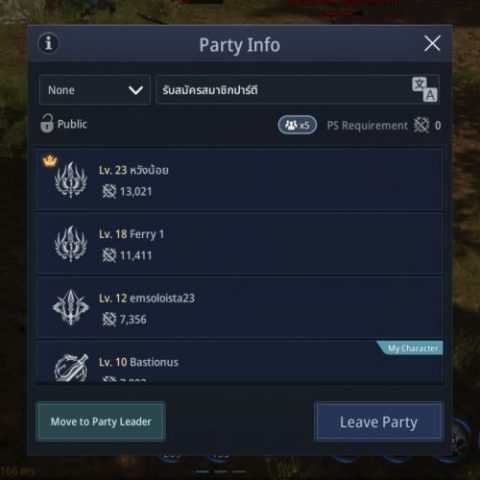The height and width of the screenshot is (480, 480).
Task: Click emsoloista23 class emblem icon
Action: coord(71,307)
